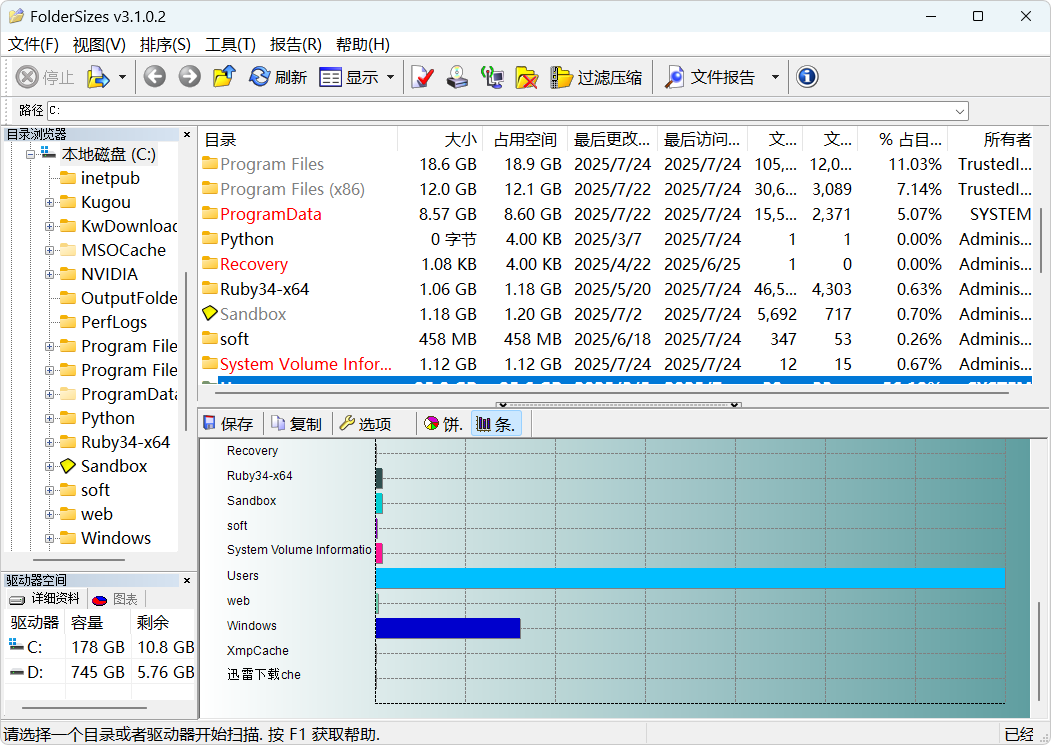Expand the Sandbox tree node
This screenshot has width=1051, height=745.
tap(50, 467)
